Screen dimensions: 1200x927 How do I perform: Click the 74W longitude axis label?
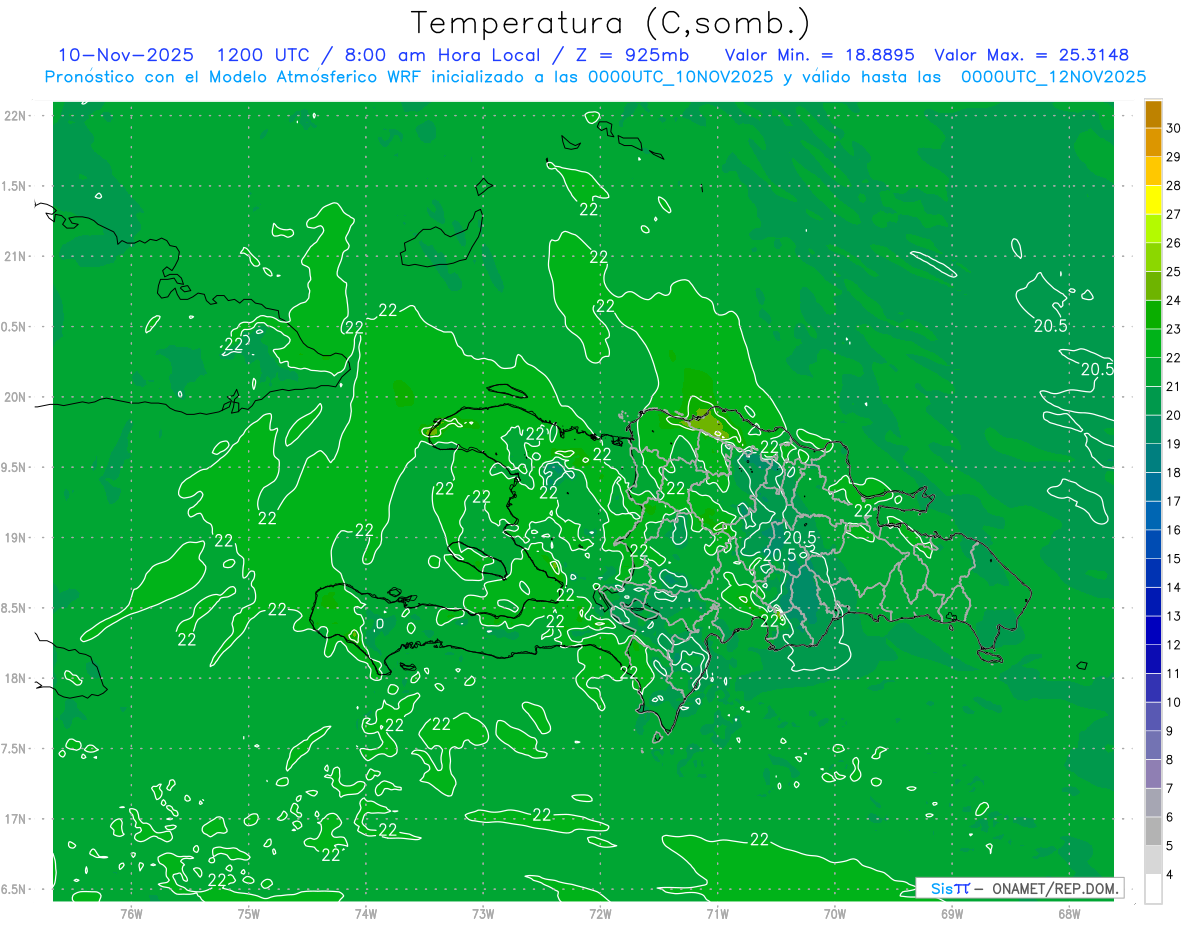(365, 914)
